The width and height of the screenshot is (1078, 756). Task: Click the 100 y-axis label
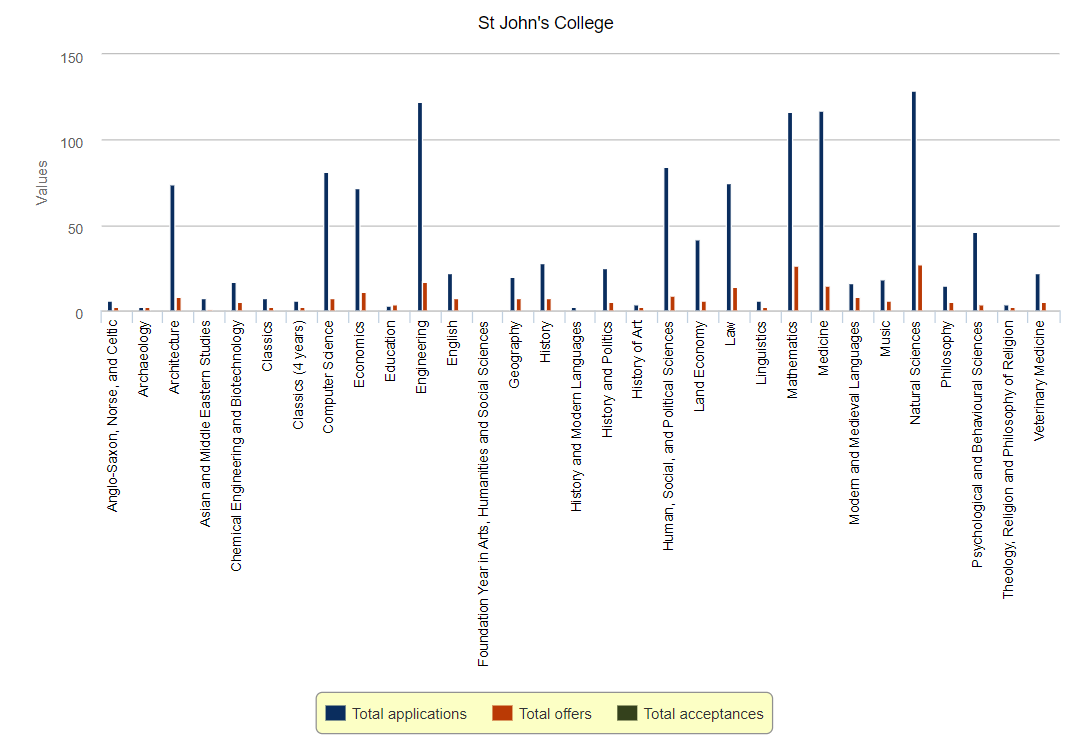72,143
